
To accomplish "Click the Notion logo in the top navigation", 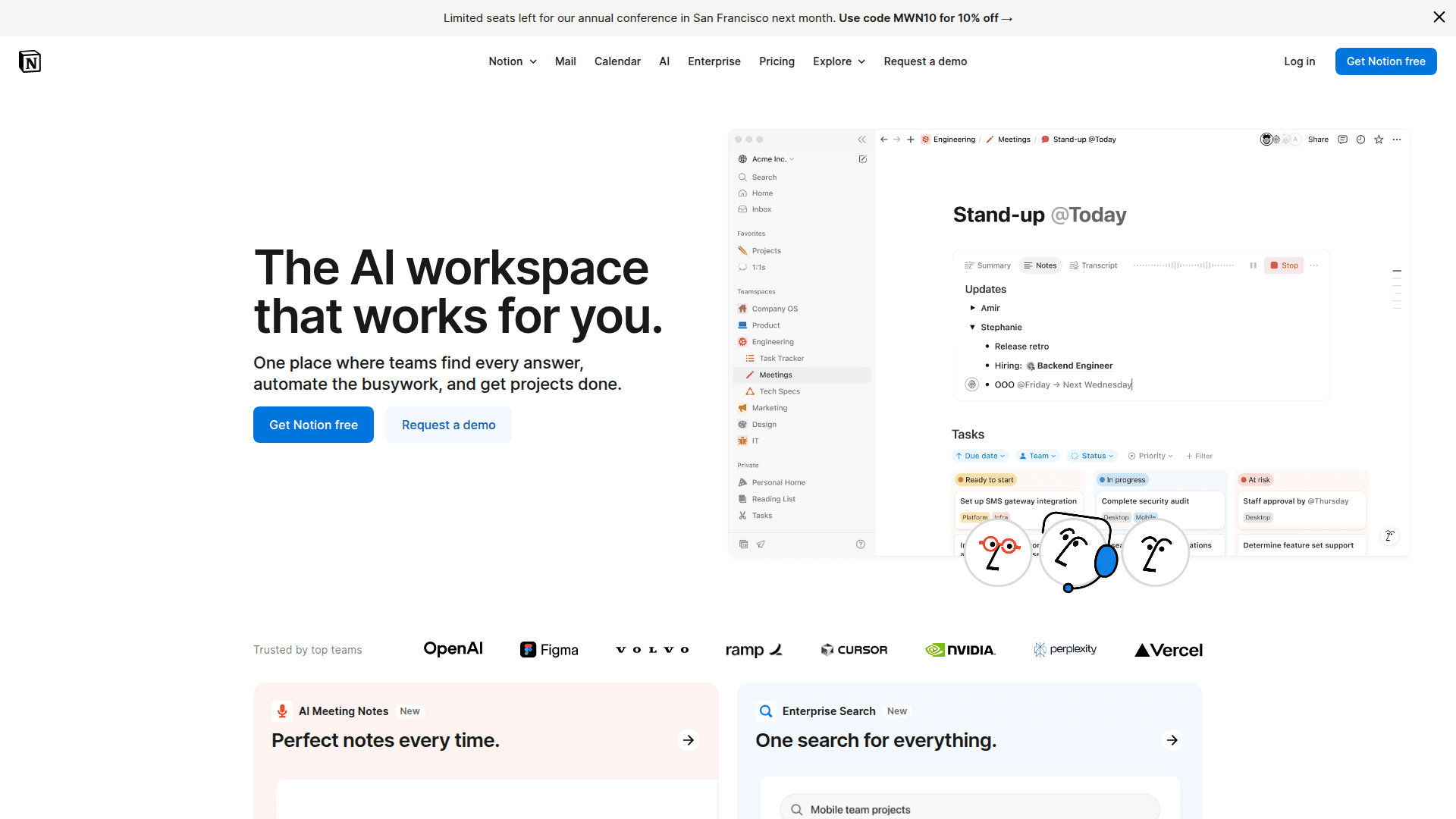I will point(30,61).
